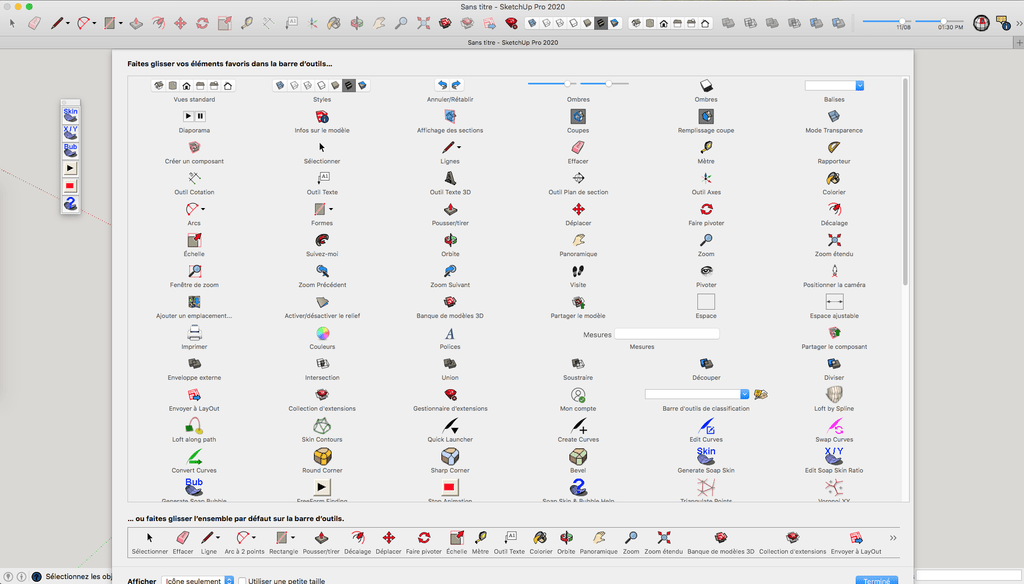
Task: Click the Terminé button
Action: tap(876, 580)
